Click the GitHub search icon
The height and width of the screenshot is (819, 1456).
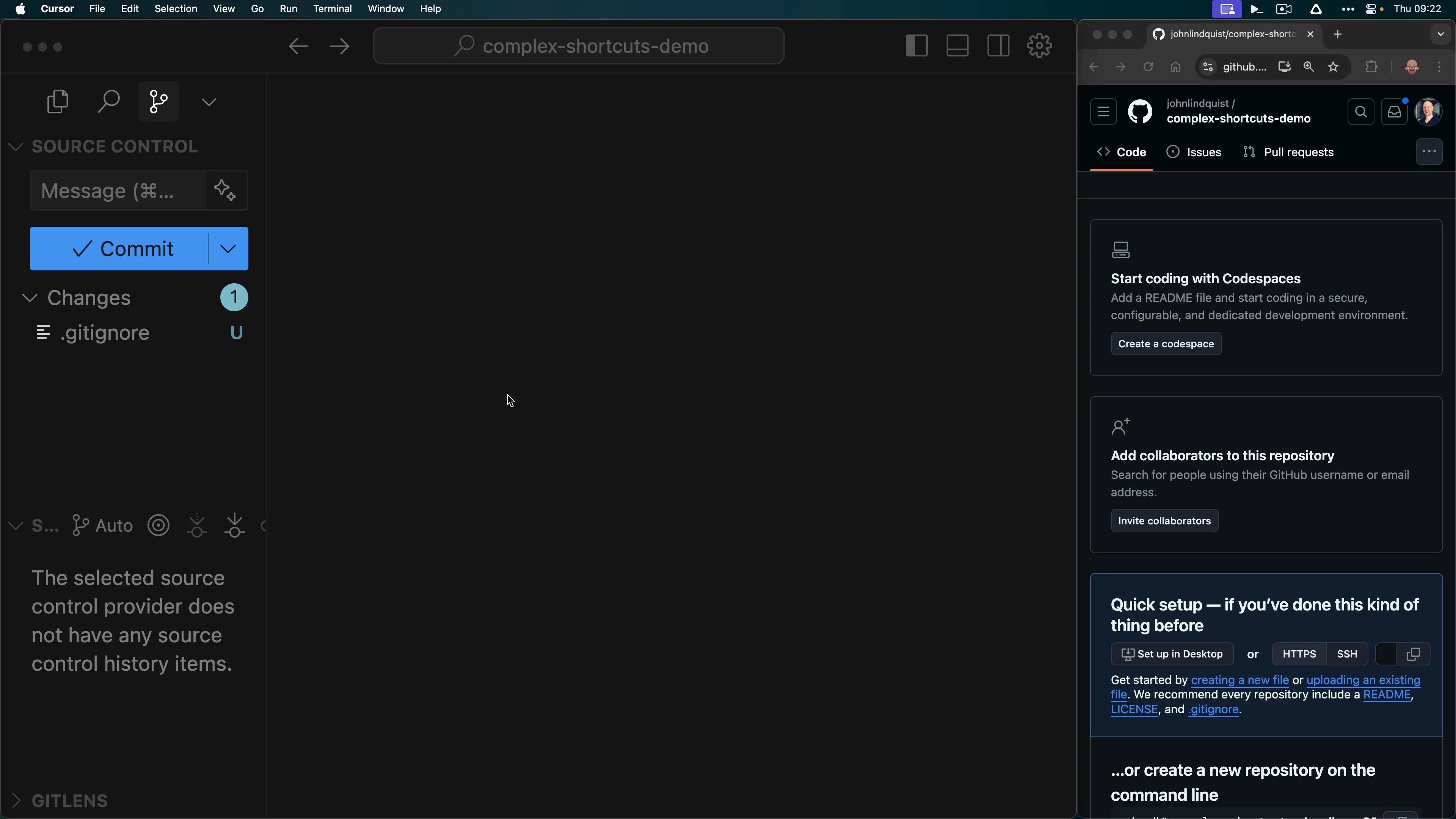click(1360, 112)
